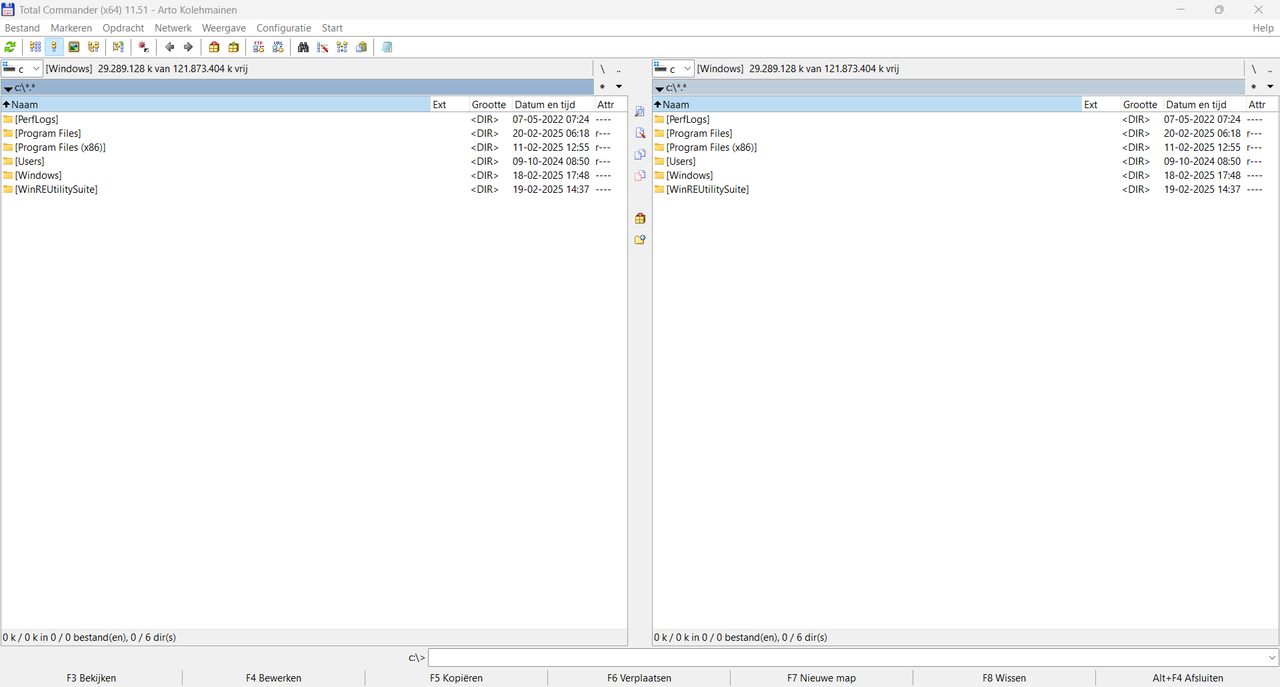Screen dimensions: 1280x687
Task: Sort left panel by Naam column
Action: (x=215, y=104)
